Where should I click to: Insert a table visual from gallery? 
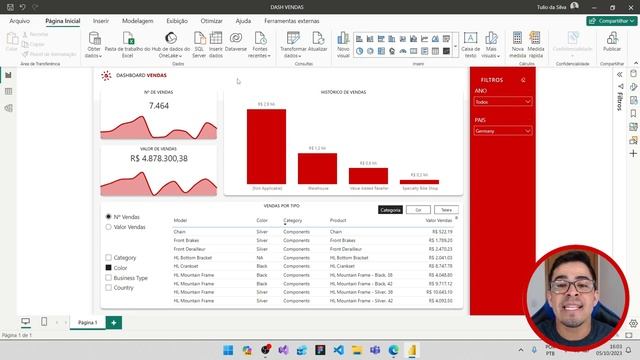436,51
